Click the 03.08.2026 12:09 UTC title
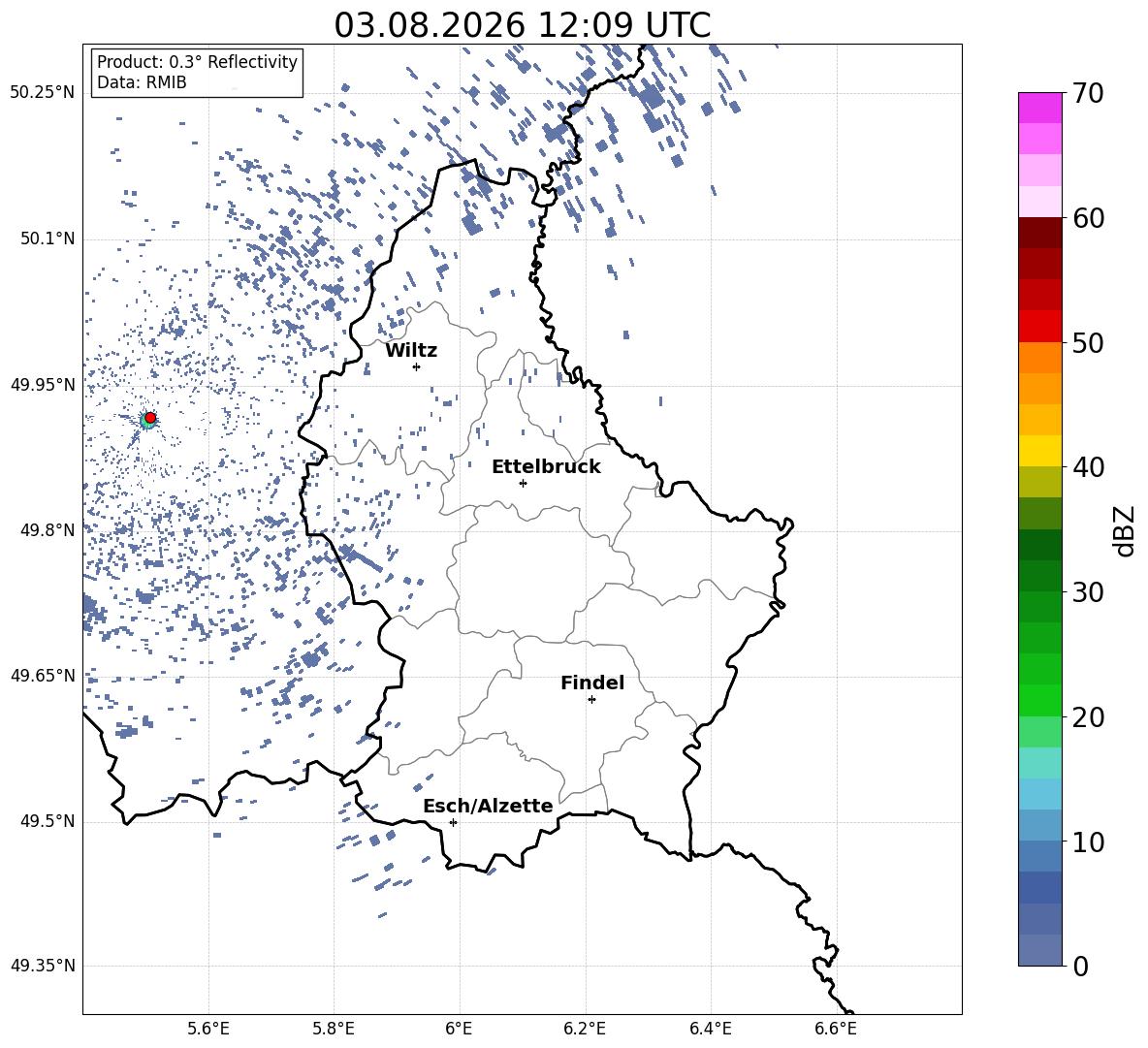The image size is (1148, 1048). coord(522,25)
